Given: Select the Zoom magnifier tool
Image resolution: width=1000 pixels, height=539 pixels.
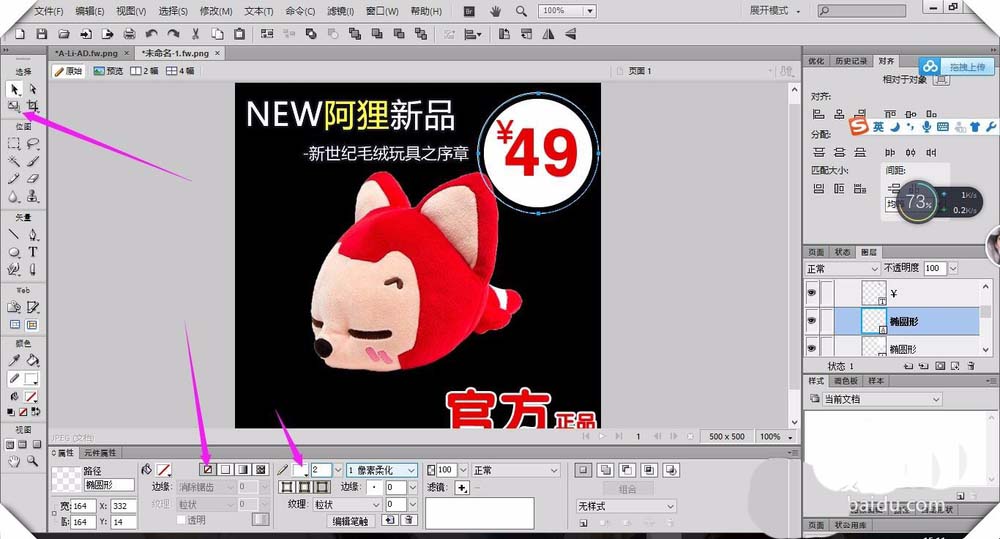Looking at the screenshot, I should (x=33, y=461).
